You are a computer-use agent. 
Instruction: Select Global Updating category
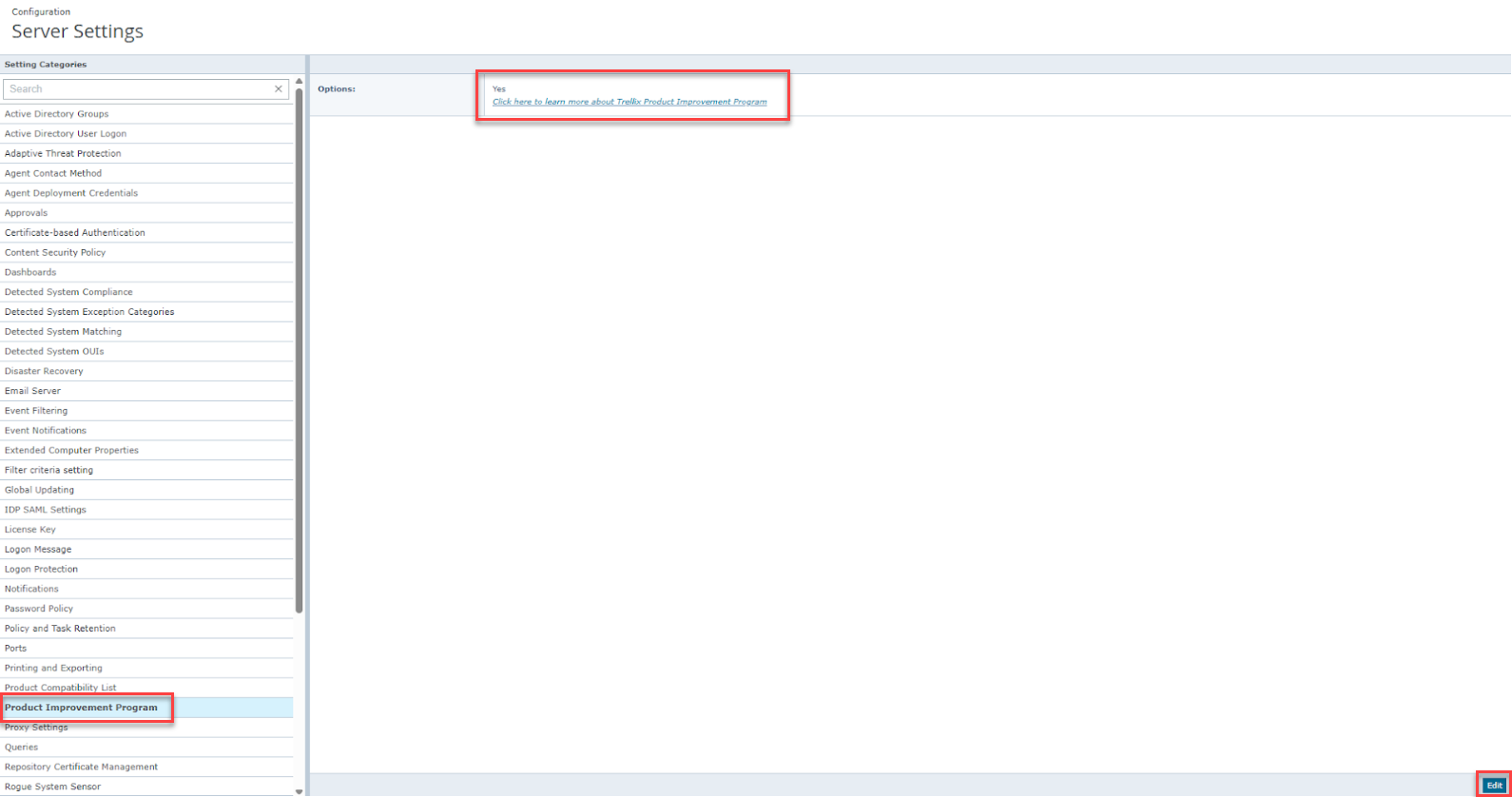point(146,490)
